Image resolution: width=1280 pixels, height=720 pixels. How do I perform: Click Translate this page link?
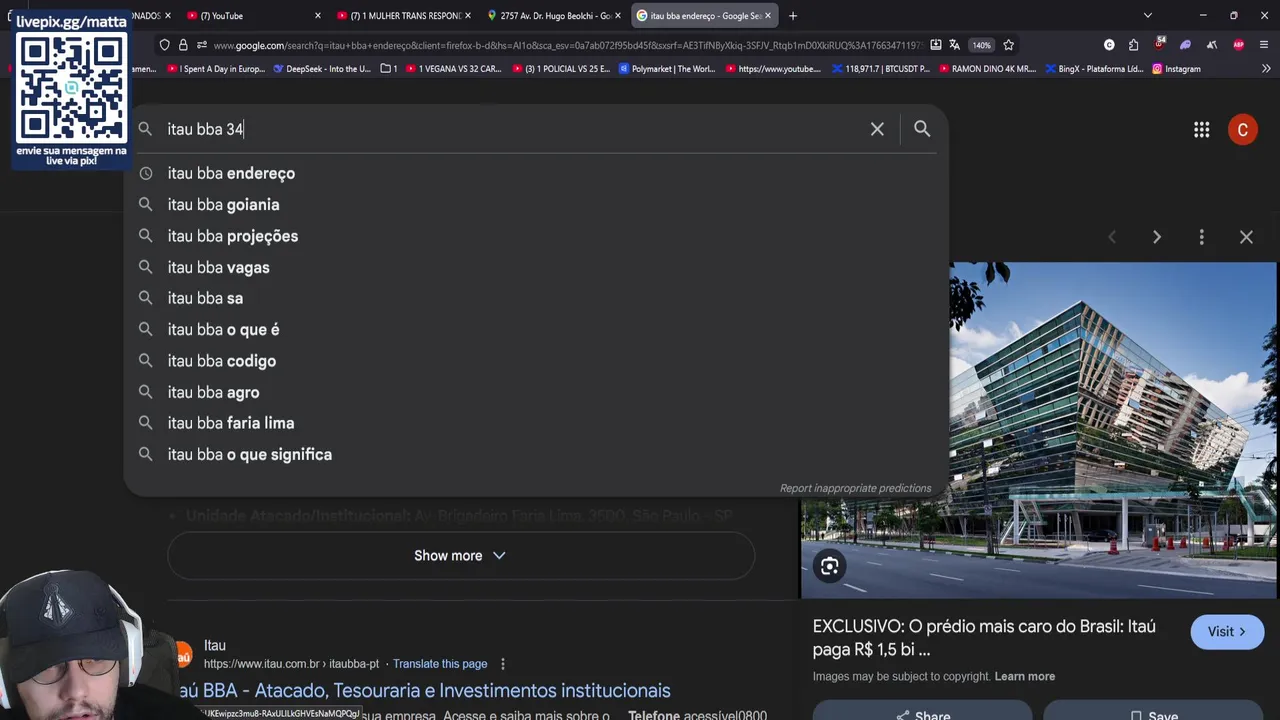[x=440, y=664]
